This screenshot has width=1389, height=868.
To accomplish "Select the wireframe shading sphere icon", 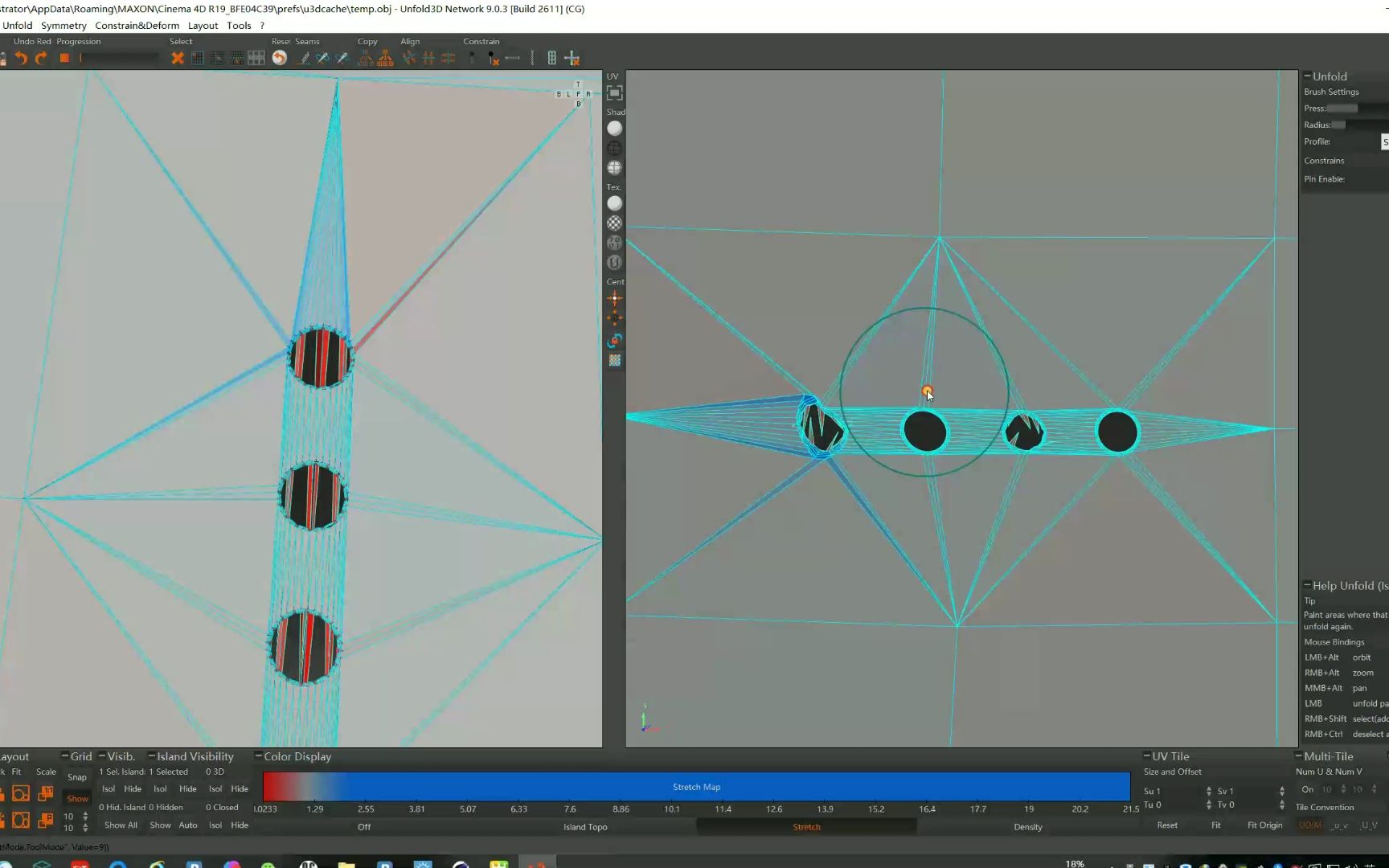I will coord(614,148).
